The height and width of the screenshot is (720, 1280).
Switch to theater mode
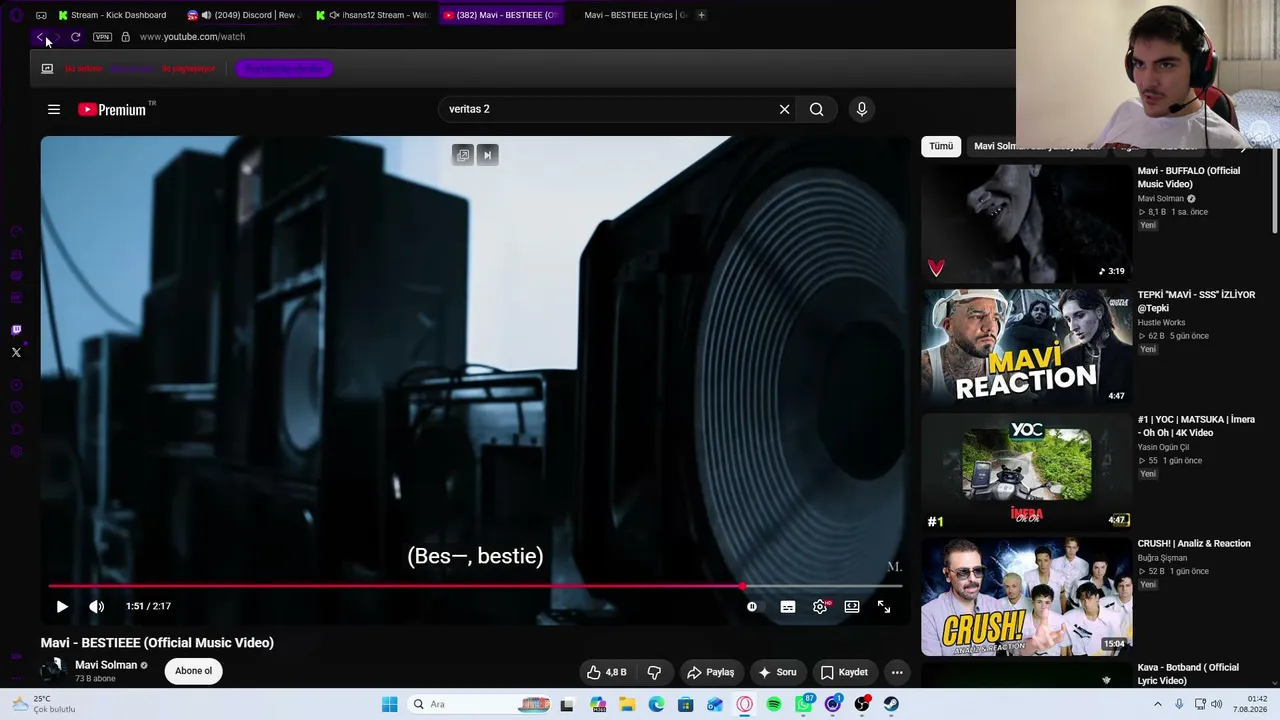tap(852, 606)
